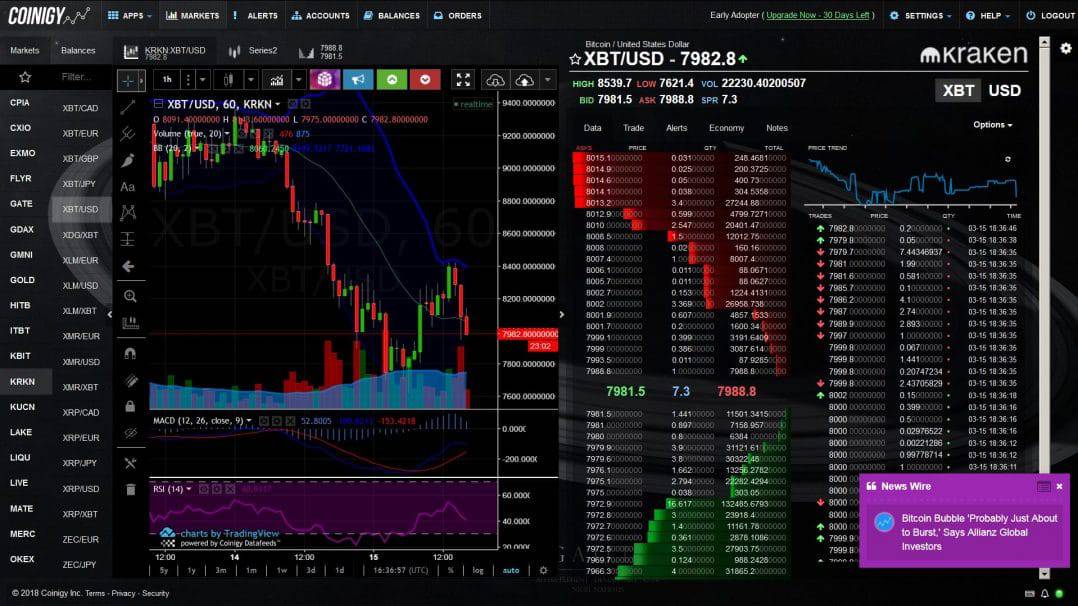Click the blue megaphone alert button
The height and width of the screenshot is (606, 1078).
click(358, 80)
